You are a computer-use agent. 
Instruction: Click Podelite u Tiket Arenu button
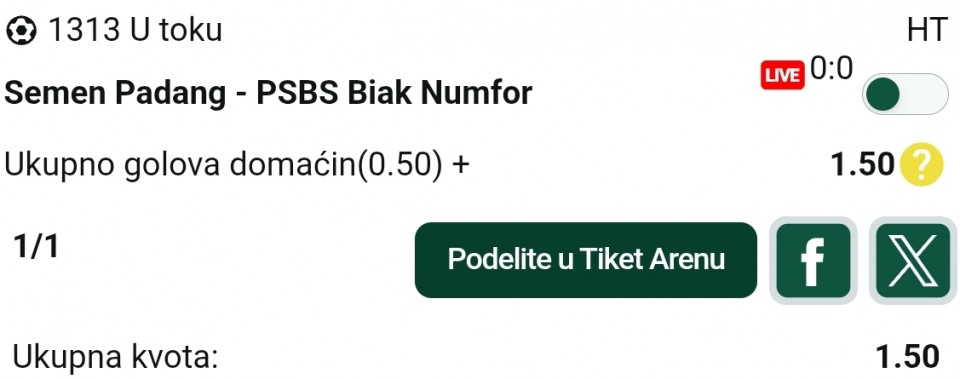point(586,260)
